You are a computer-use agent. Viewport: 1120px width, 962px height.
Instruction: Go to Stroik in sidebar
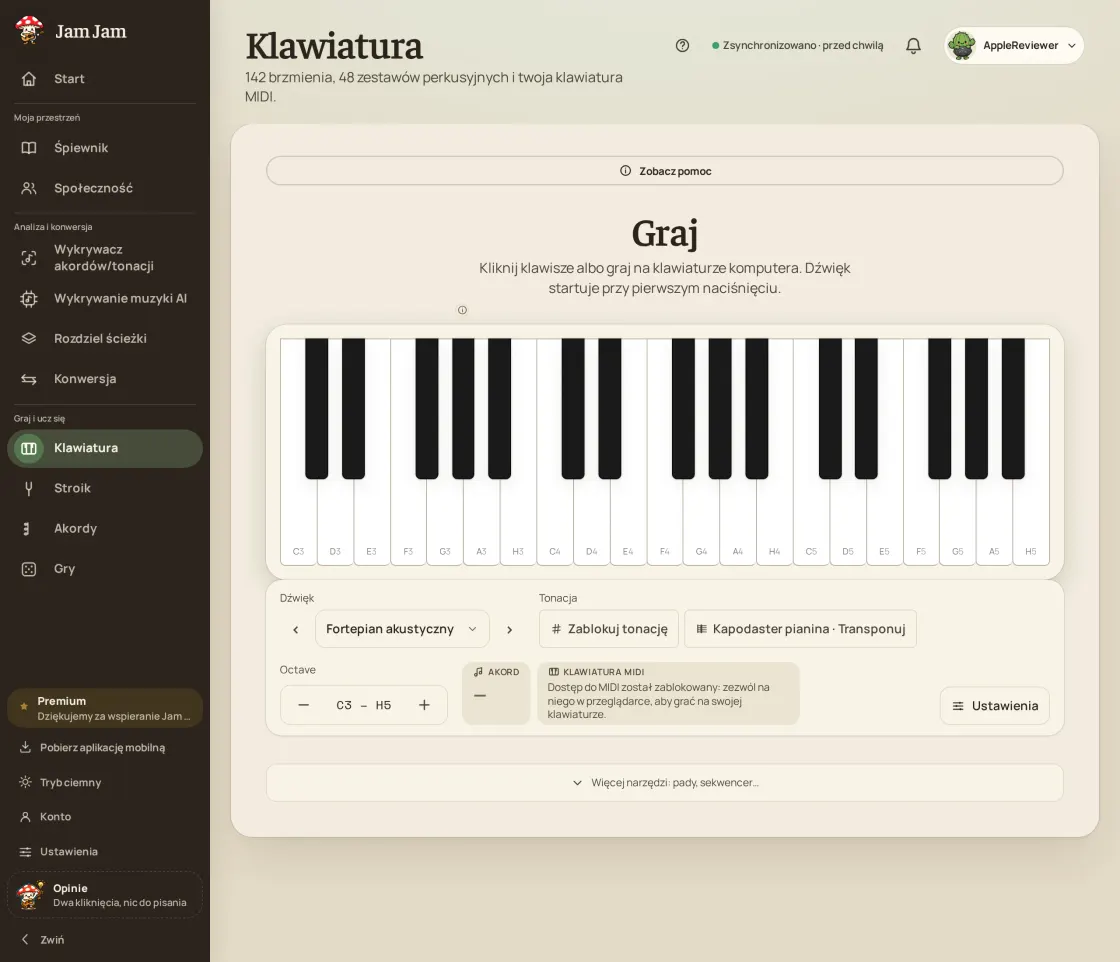pos(104,488)
